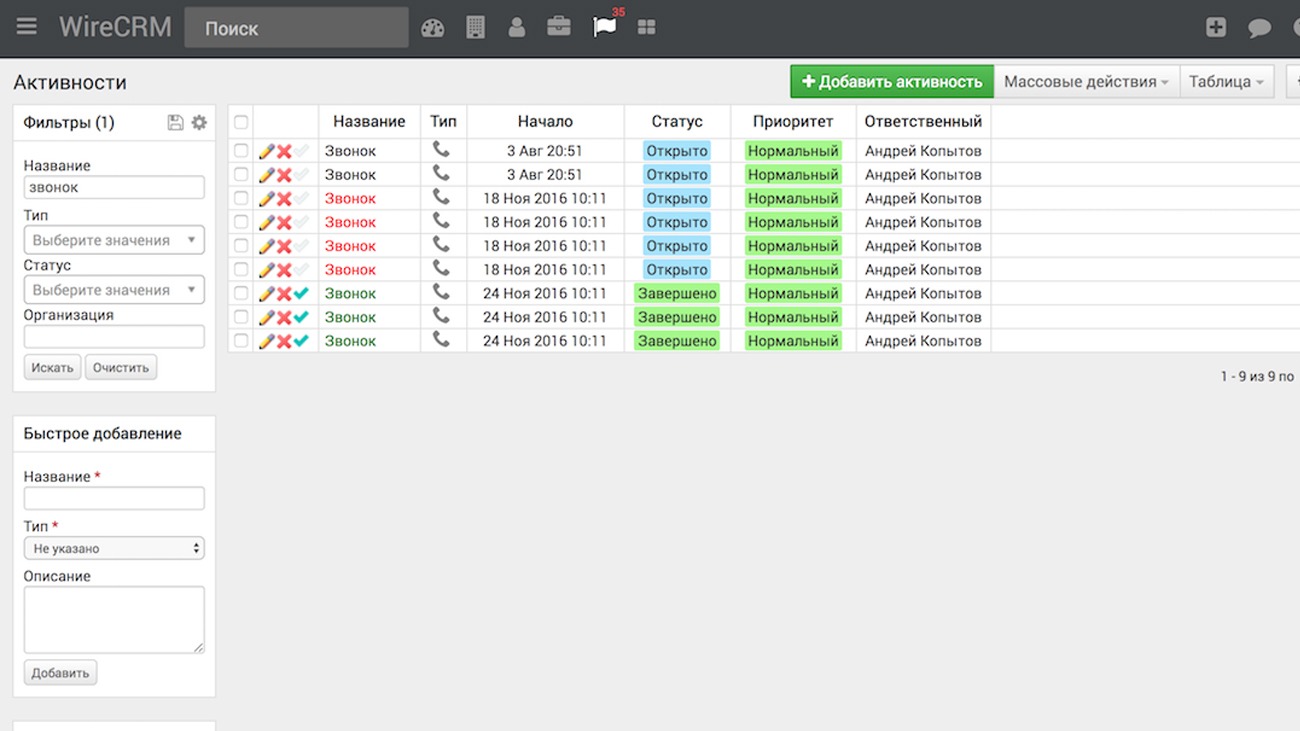Open the contacts person icon
The width and height of the screenshot is (1300, 731).
coord(516,28)
